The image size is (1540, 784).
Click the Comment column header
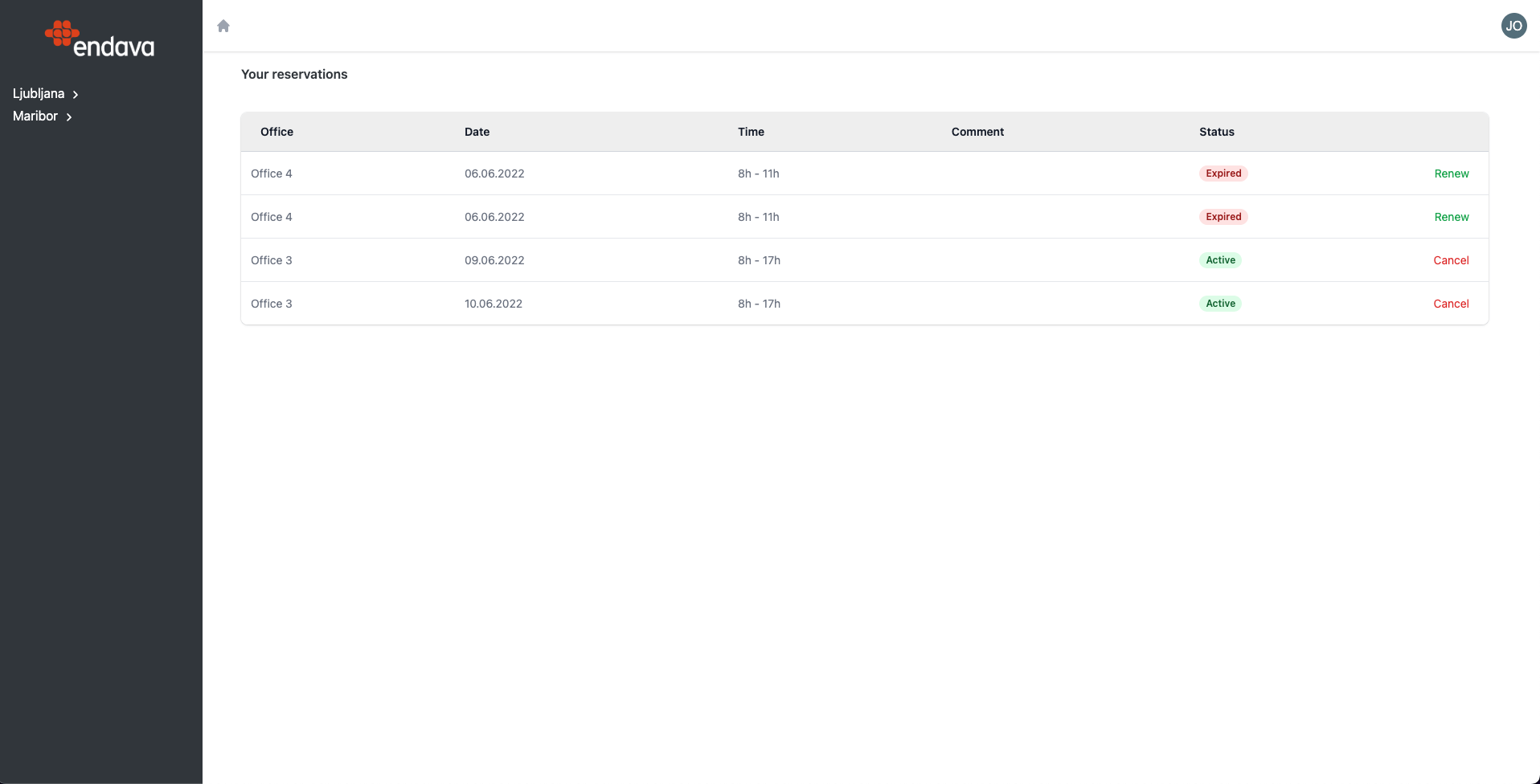pos(977,132)
